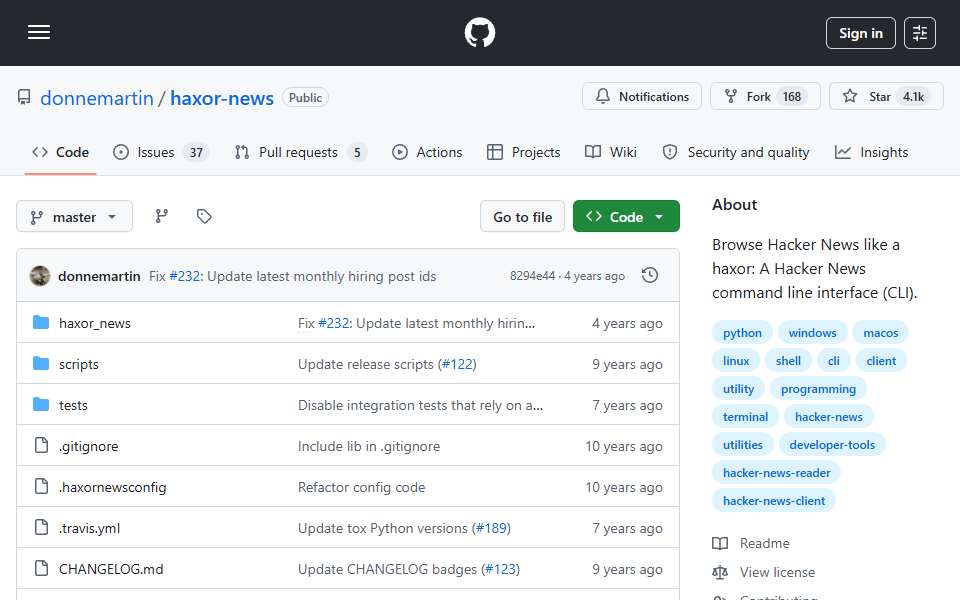Open the Projects tab
Viewport: 960px width, 600px height.
click(523, 152)
